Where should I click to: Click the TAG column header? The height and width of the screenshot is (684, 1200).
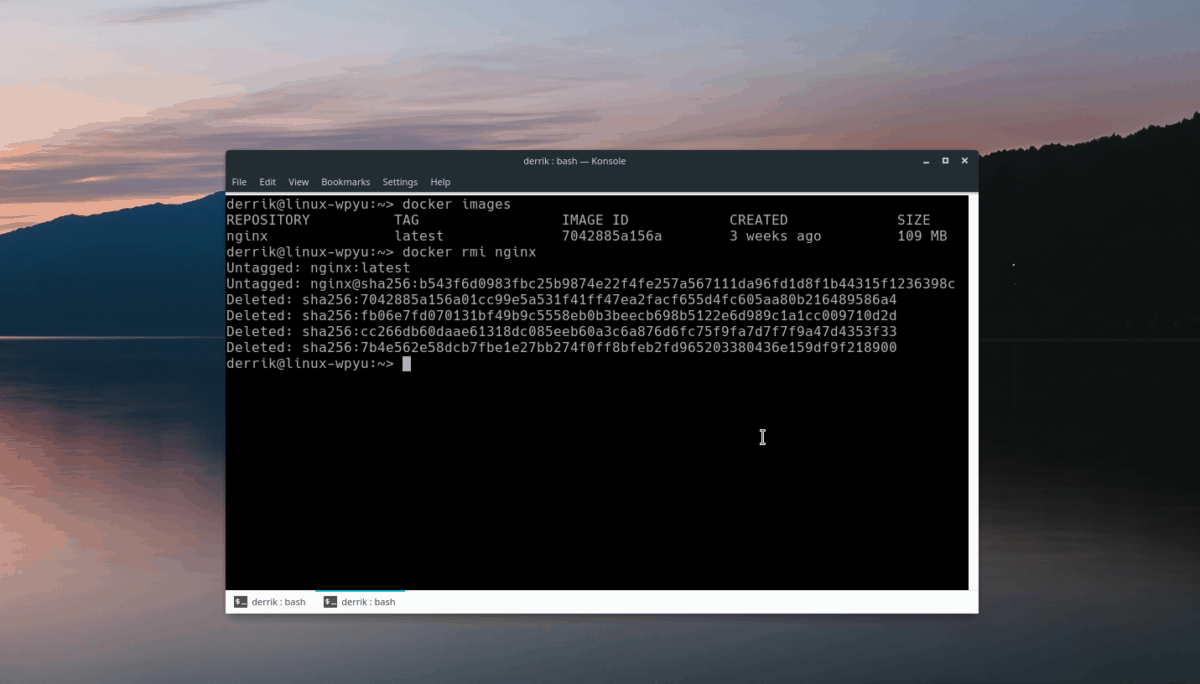(x=407, y=220)
